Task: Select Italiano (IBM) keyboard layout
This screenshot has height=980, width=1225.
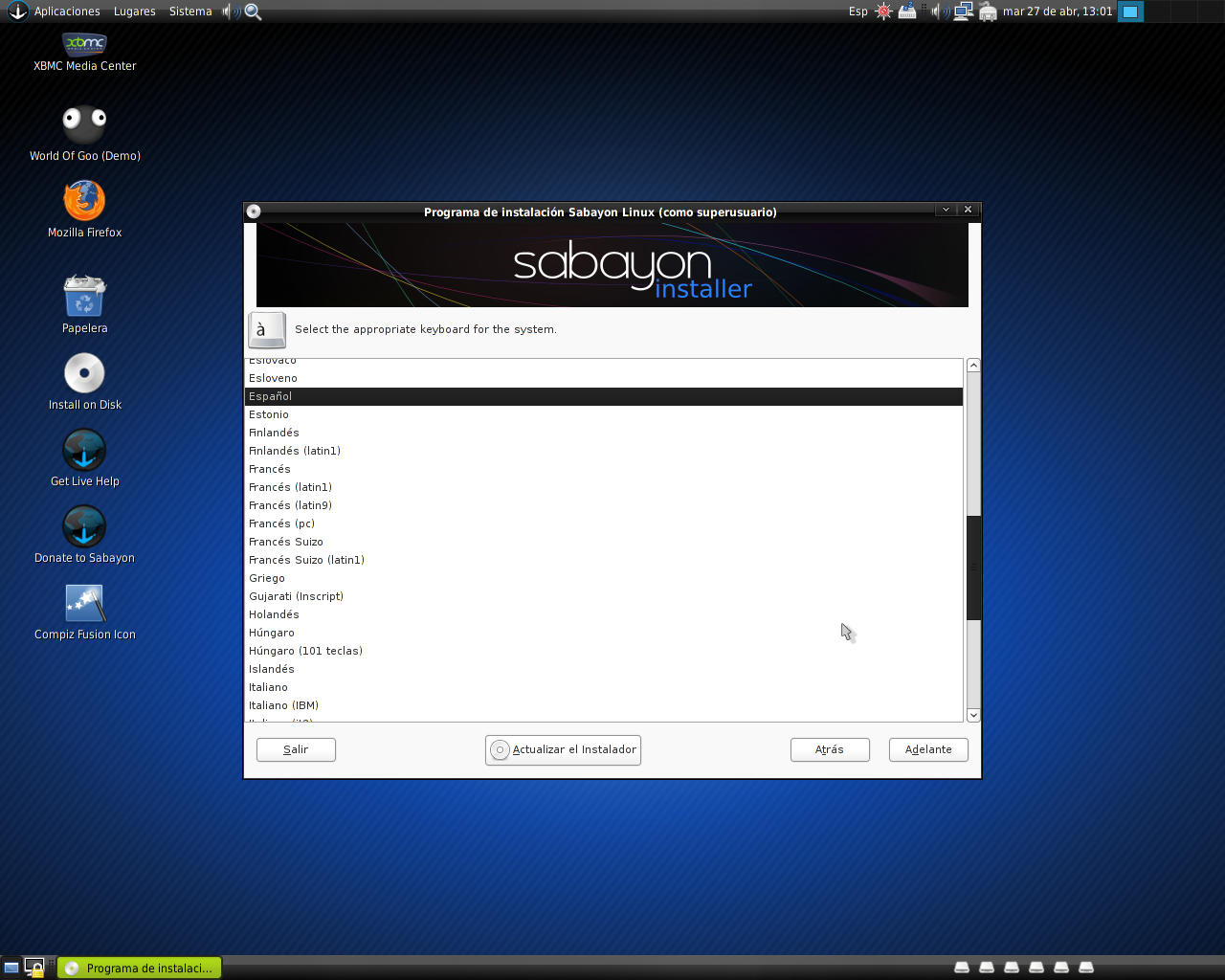Action: click(x=604, y=705)
